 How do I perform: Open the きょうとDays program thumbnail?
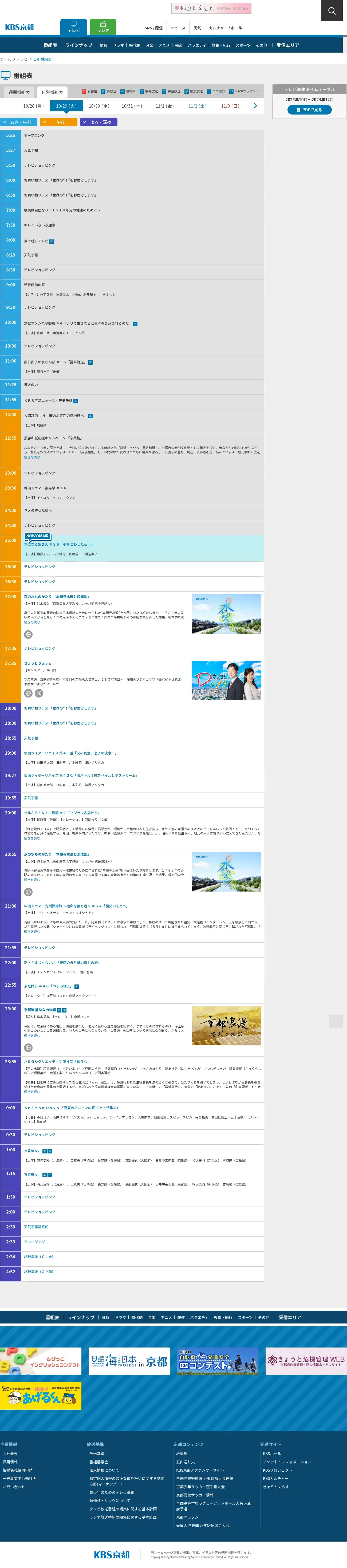[226, 680]
